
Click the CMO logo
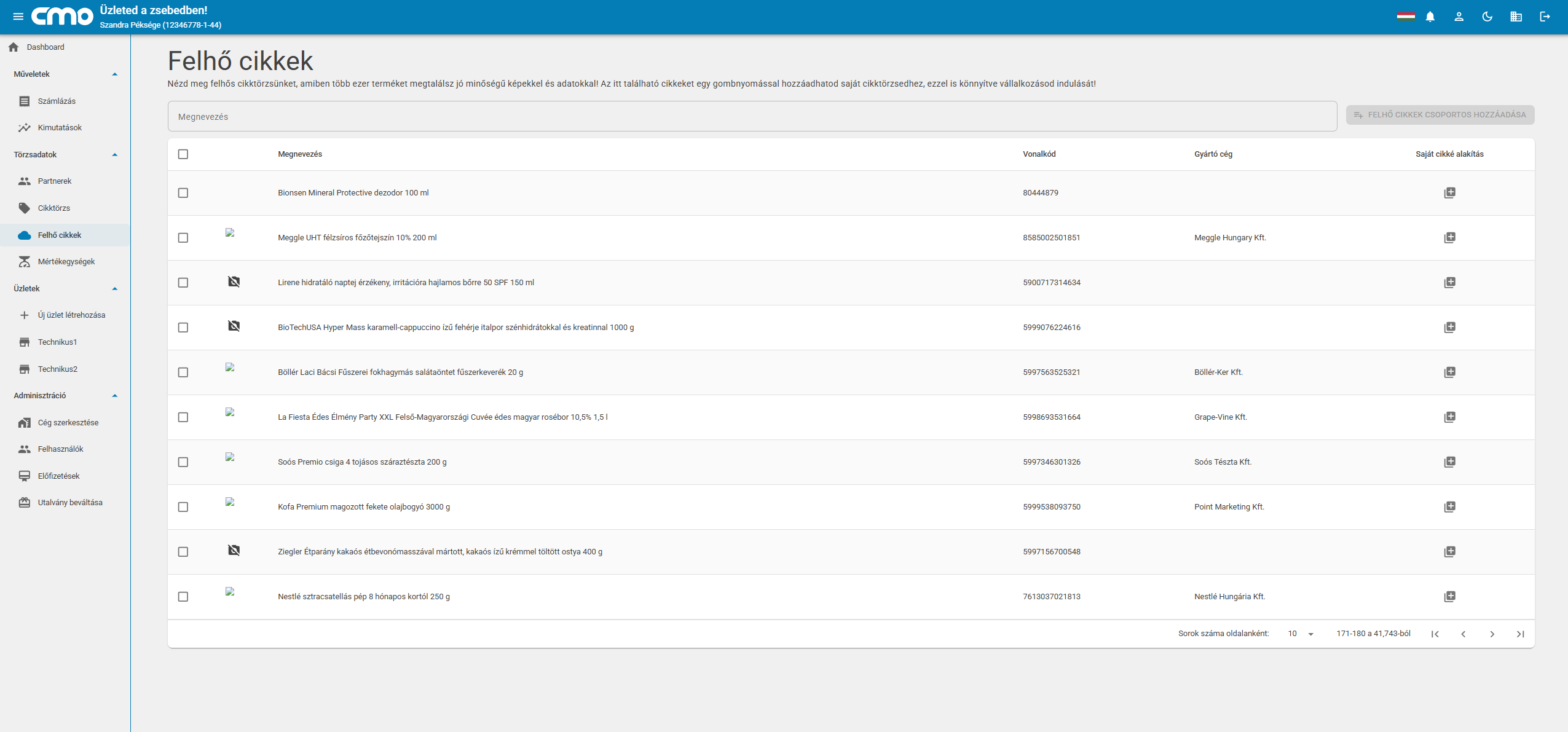(x=62, y=17)
